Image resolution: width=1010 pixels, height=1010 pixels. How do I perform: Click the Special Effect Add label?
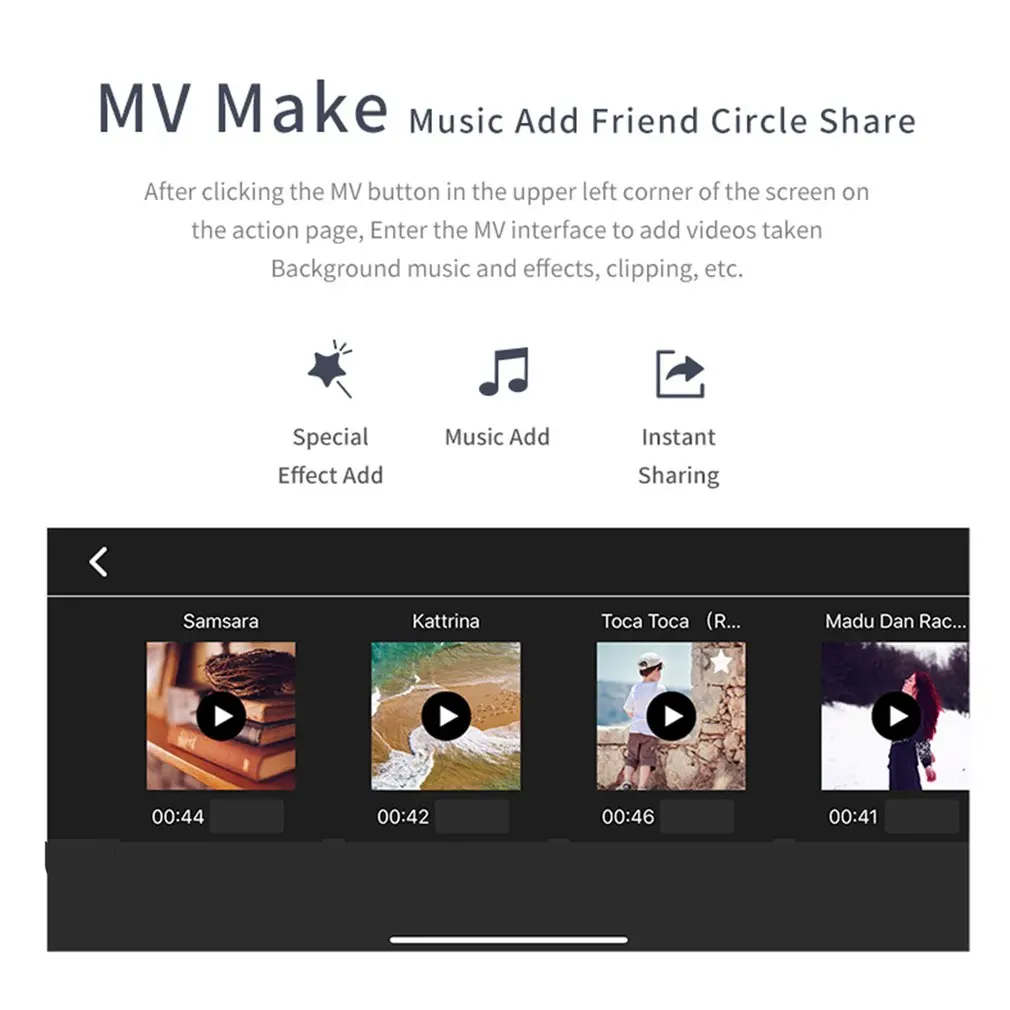point(330,456)
